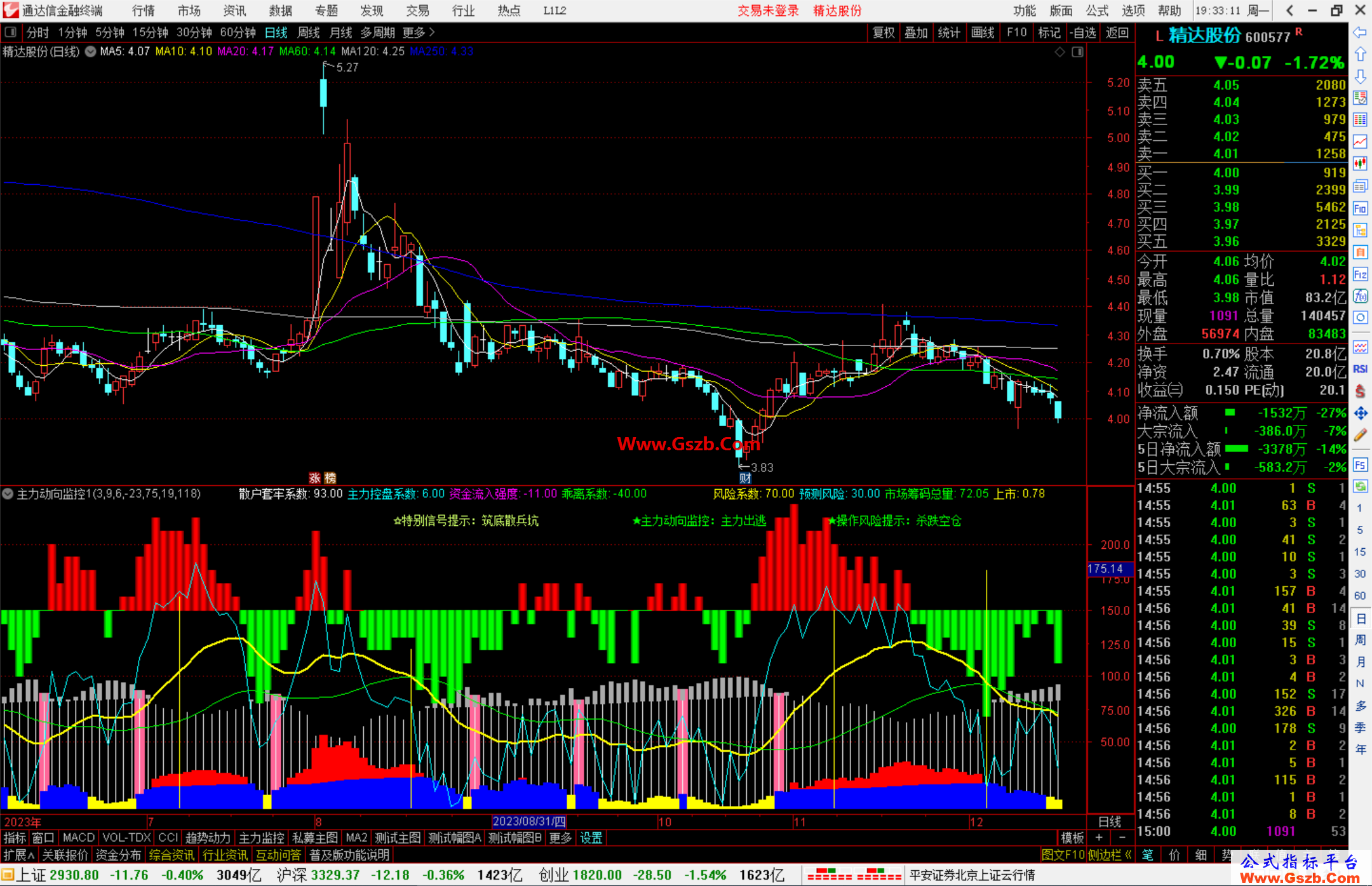Screen dimensions: 1372x886
Task: Open the colored quote list sidebar icon
Action: 1360,98
